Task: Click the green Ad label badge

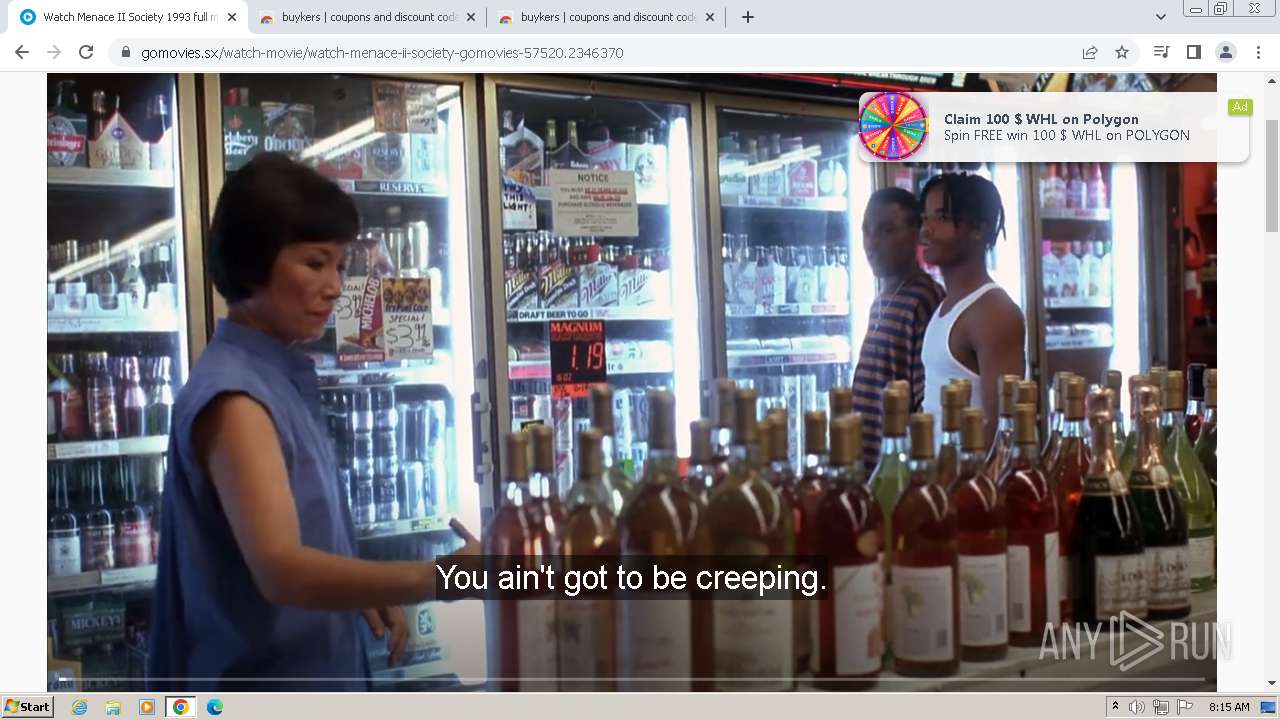Action: [x=1240, y=107]
